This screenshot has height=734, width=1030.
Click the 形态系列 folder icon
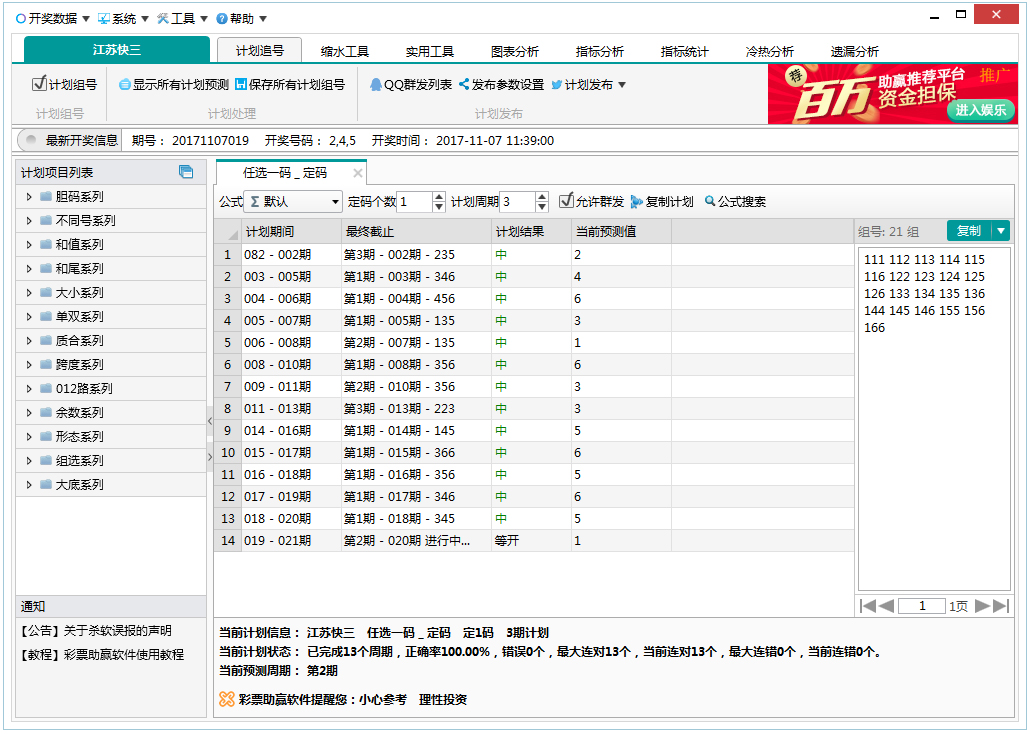click(x=46, y=436)
